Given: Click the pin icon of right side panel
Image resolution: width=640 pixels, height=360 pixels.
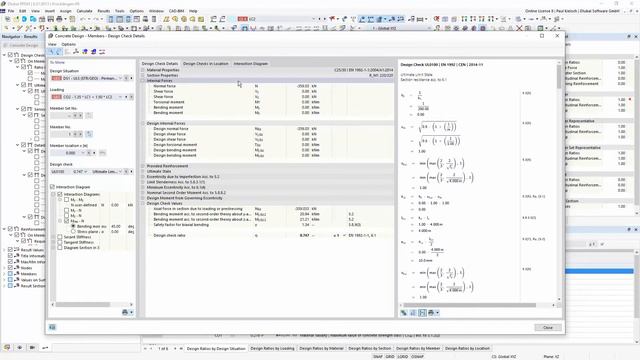Looking at the screenshot, I should click(x=629, y=36).
